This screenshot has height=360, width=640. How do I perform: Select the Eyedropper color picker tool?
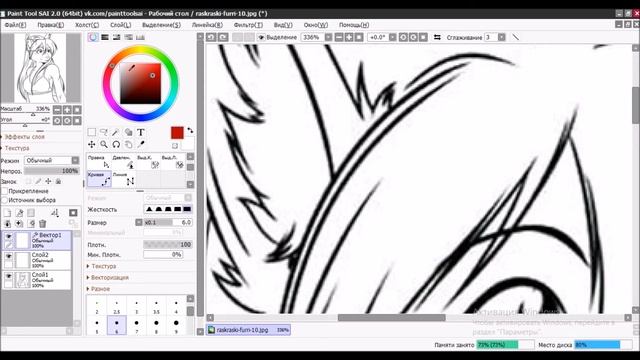(x=141, y=144)
